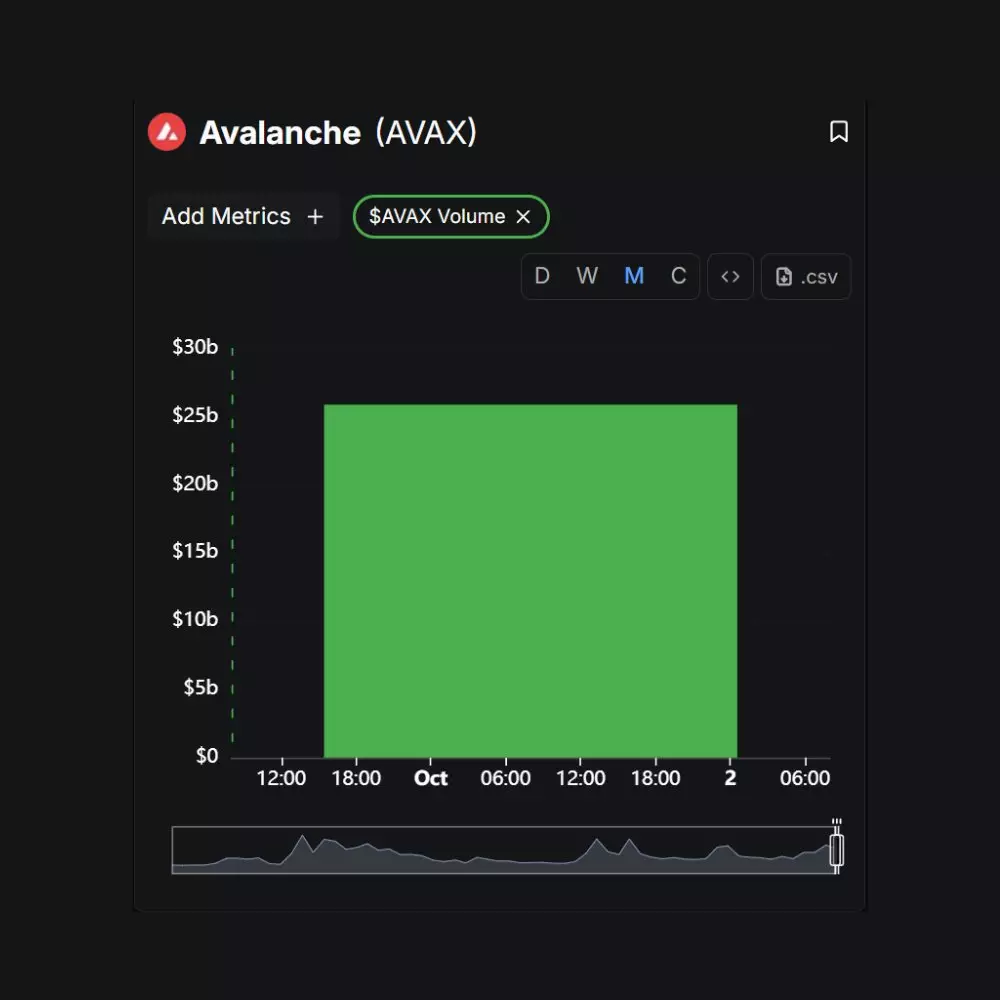Screen dimensions: 1000x1000
Task: Click the (AVAX) ticker symbol
Action: coord(426,132)
